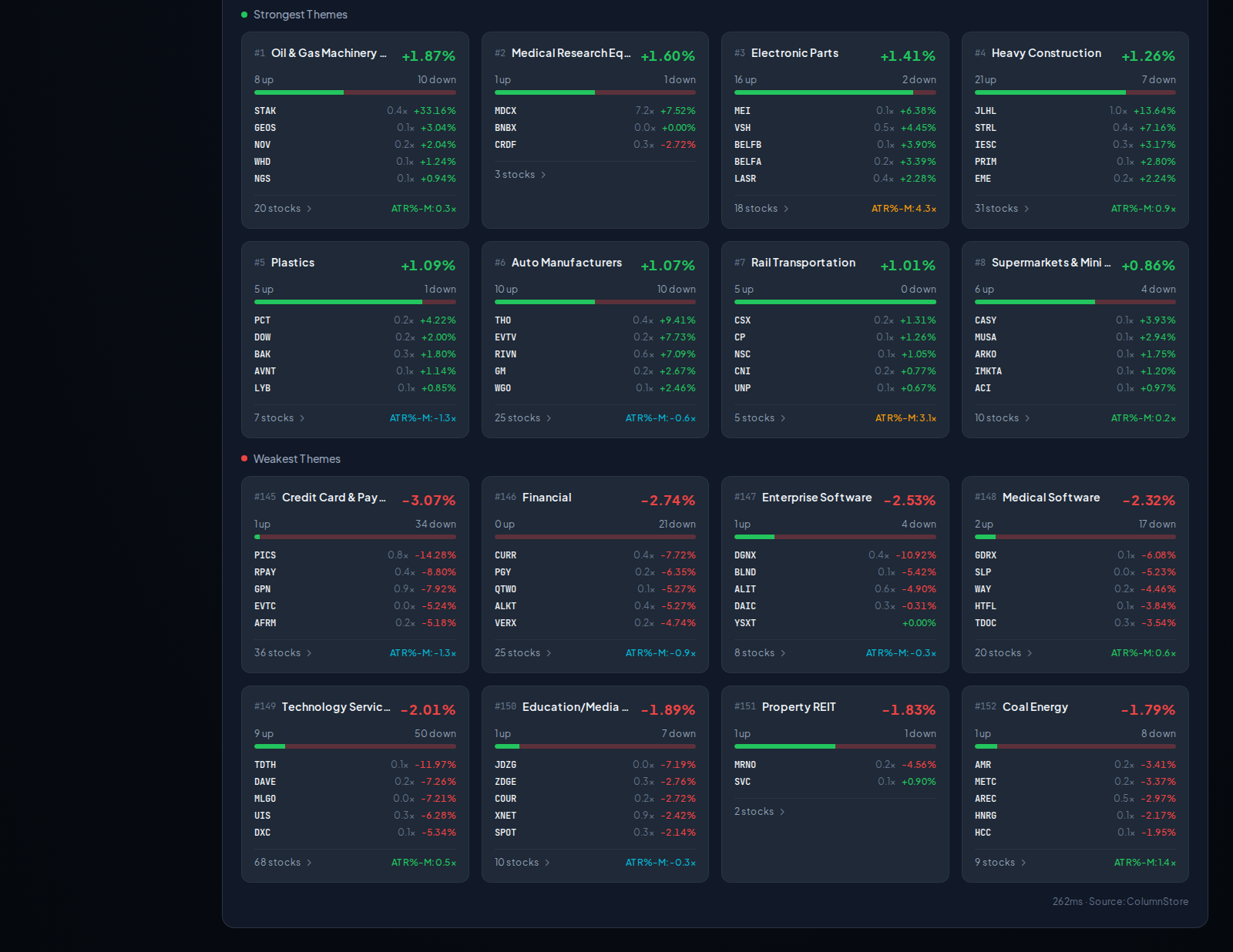Screen dimensions: 1233x952
Task: Select the JLHL ticker row
Action: pyautogui.click(x=1075, y=111)
